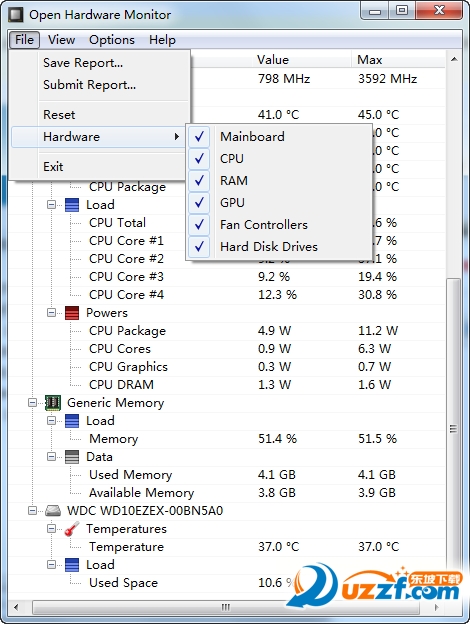
Task: Collapse the Temperatures tree node
Action: pyautogui.click(x=51, y=528)
